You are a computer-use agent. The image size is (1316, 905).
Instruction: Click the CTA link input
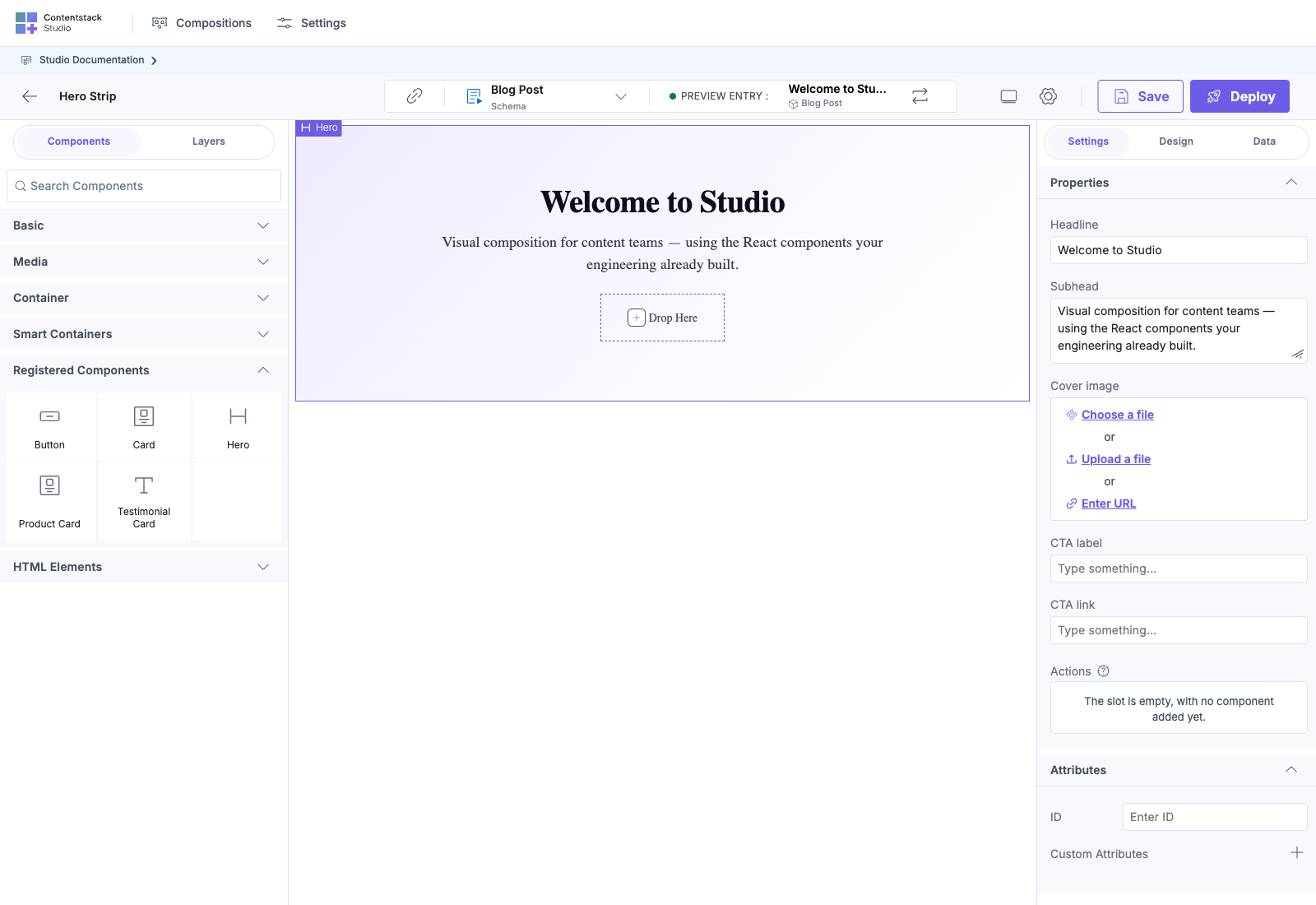click(x=1178, y=630)
